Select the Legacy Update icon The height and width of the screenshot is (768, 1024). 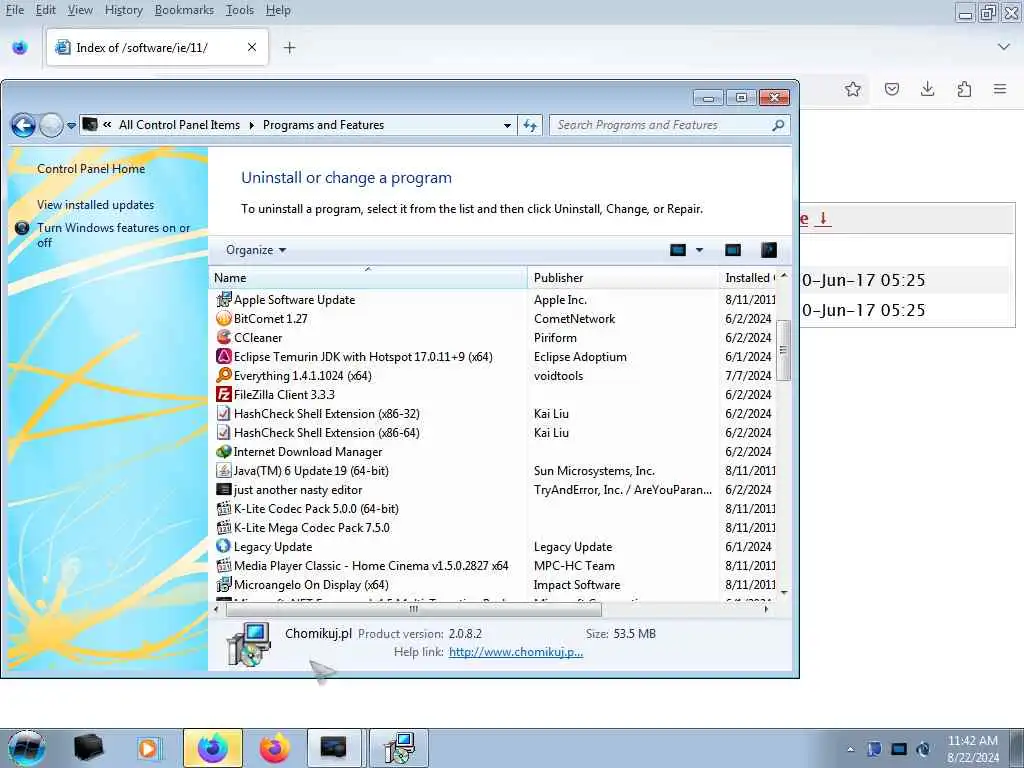(x=223, y=546)
